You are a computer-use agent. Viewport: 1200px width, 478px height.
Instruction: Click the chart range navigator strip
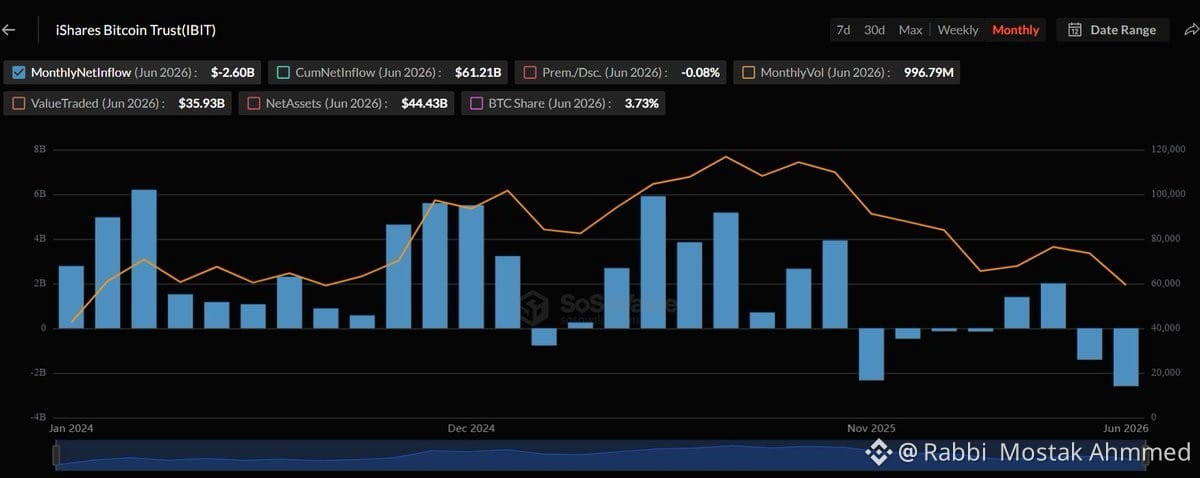[600, 454]
